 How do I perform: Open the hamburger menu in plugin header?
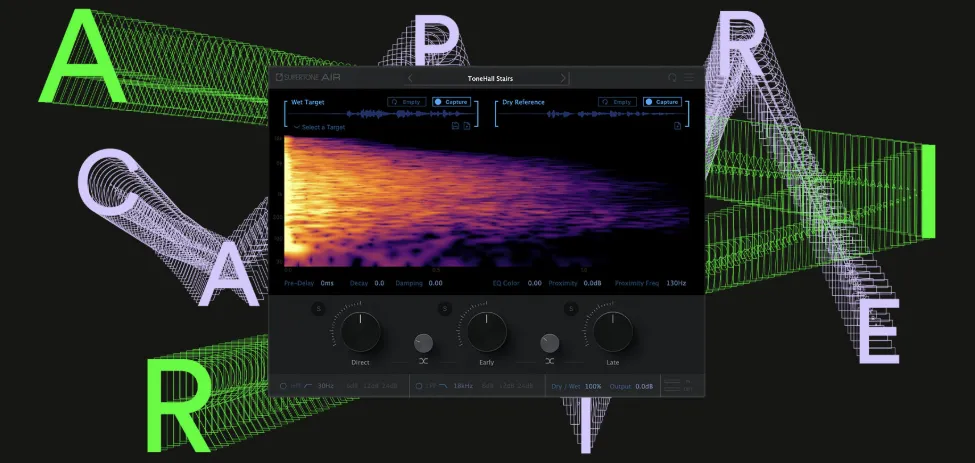(689, 78)
